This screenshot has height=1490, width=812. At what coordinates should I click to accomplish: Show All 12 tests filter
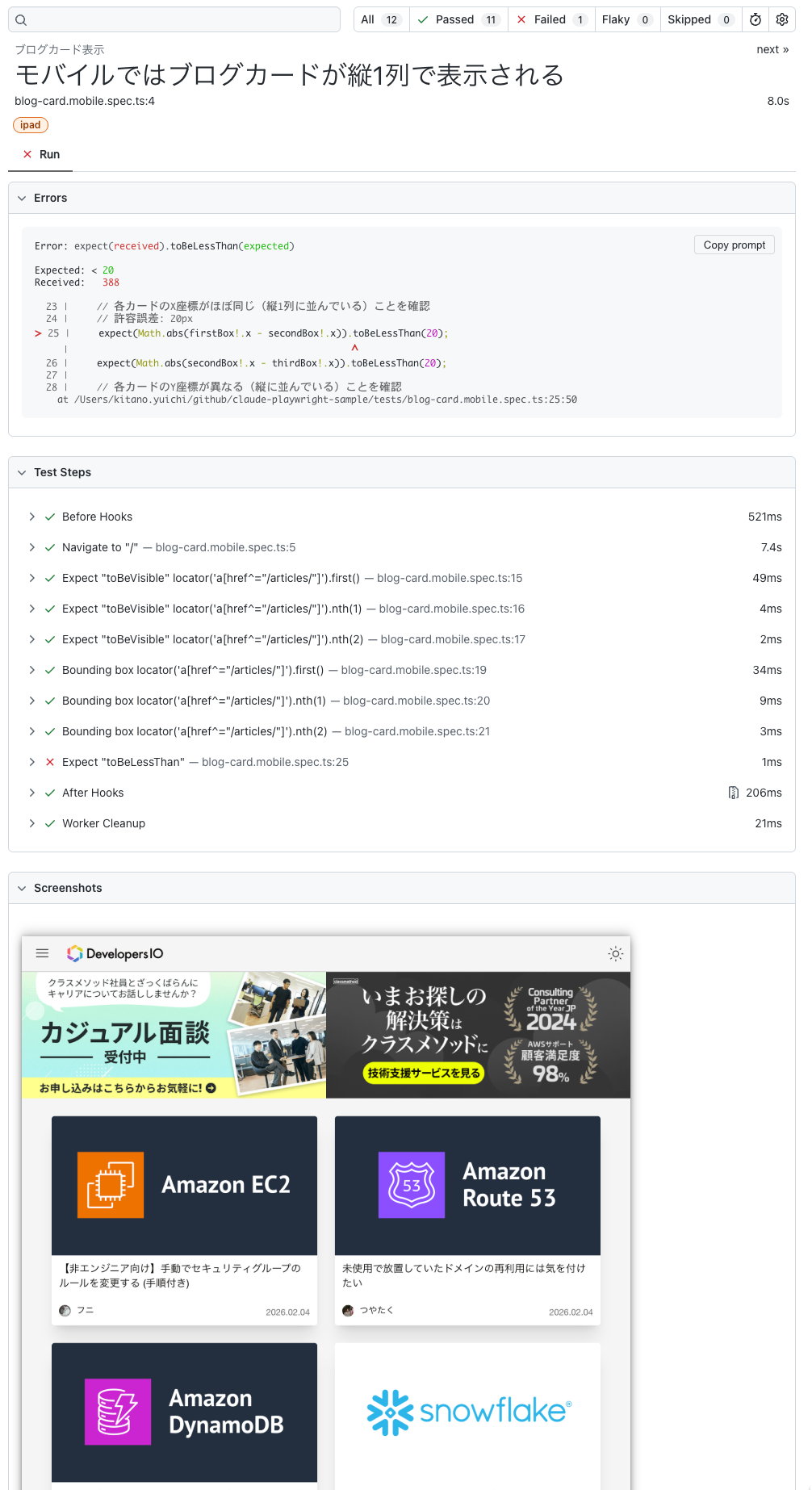tap(381, 19)
